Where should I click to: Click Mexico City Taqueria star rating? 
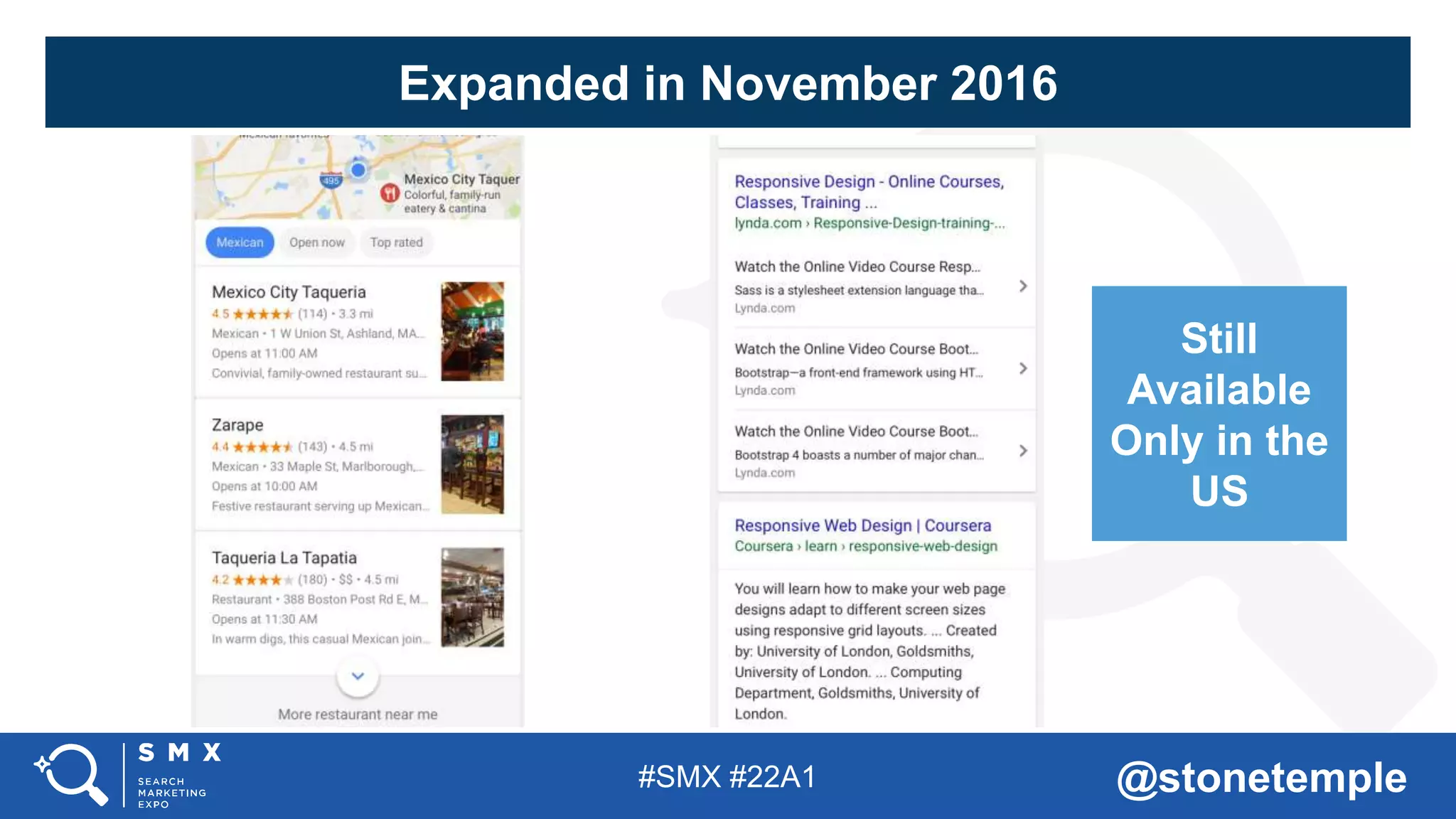pos(262,314)
